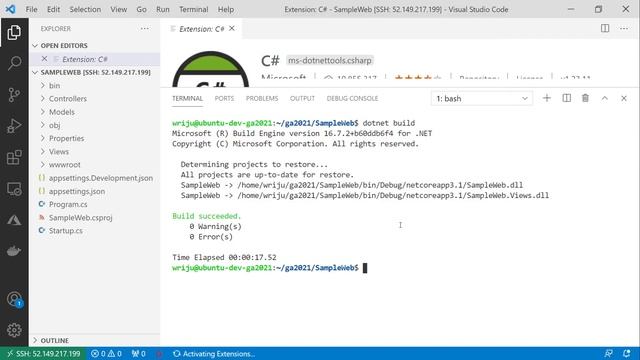This screenshot has width=640, height=360.
Task: Select Extension: C# entry in Open Editors
Action: click(95, 59)
